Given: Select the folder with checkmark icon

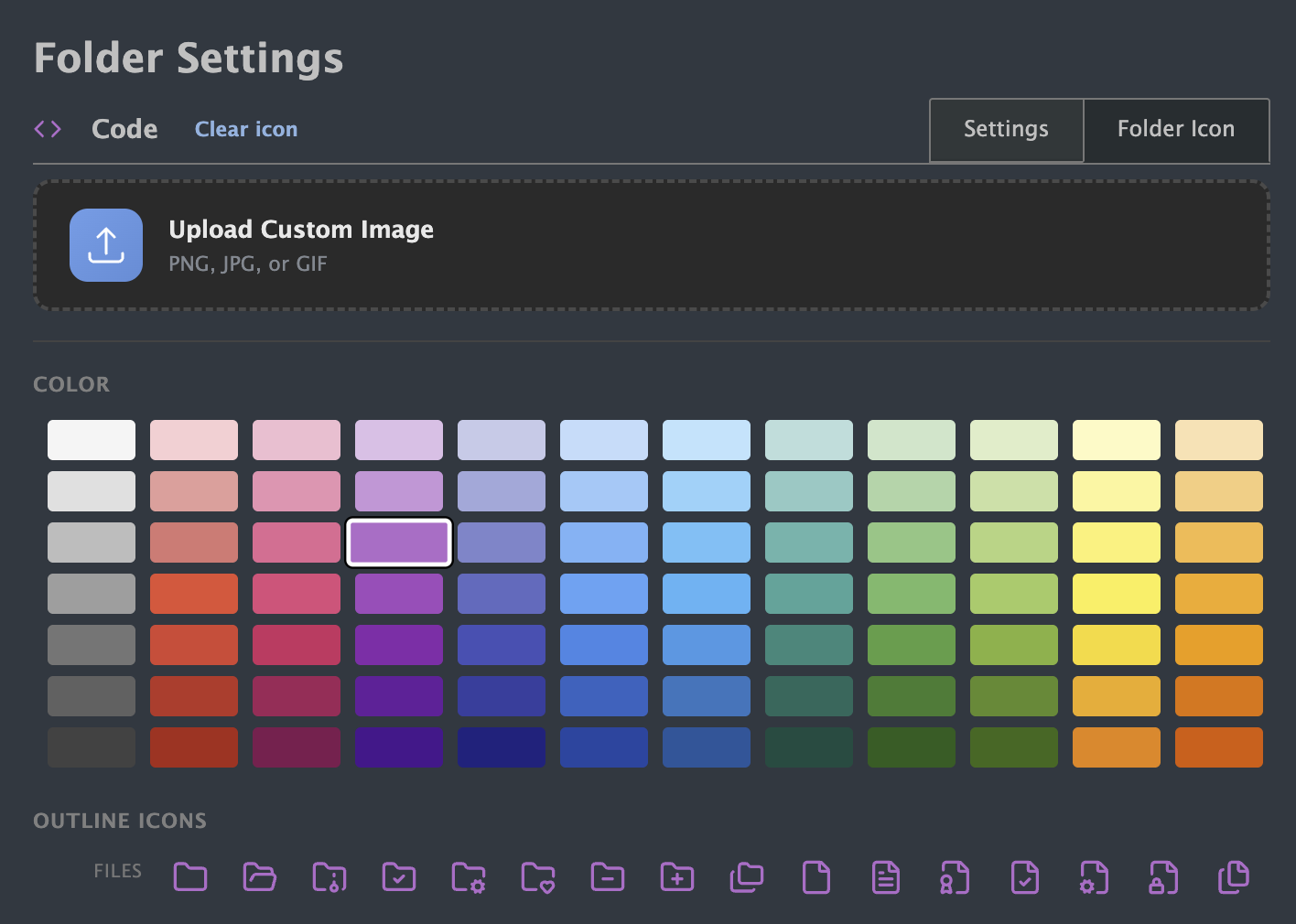Looking at the screenshot, I should 399,877.
